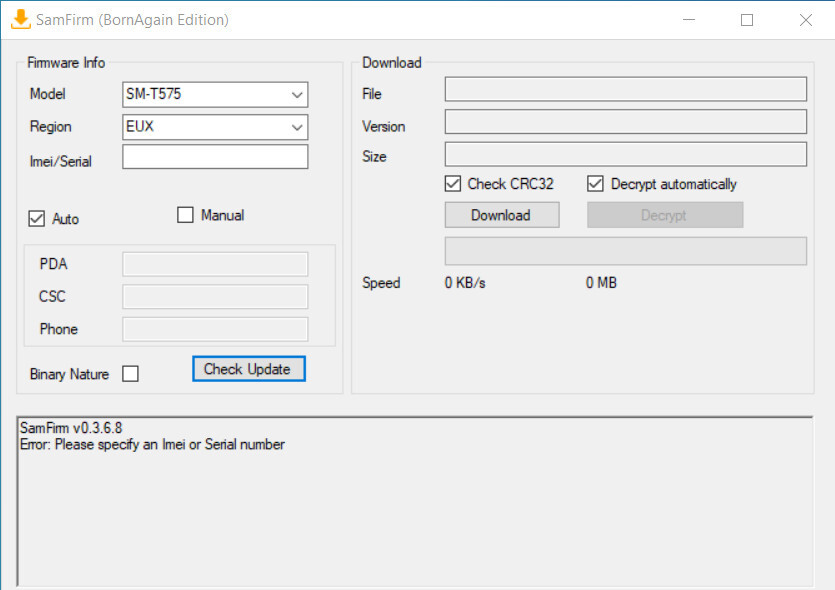The image size is (835, 590).
Task: Toggle Decrypt automatically checkbox
Action: 595,184
